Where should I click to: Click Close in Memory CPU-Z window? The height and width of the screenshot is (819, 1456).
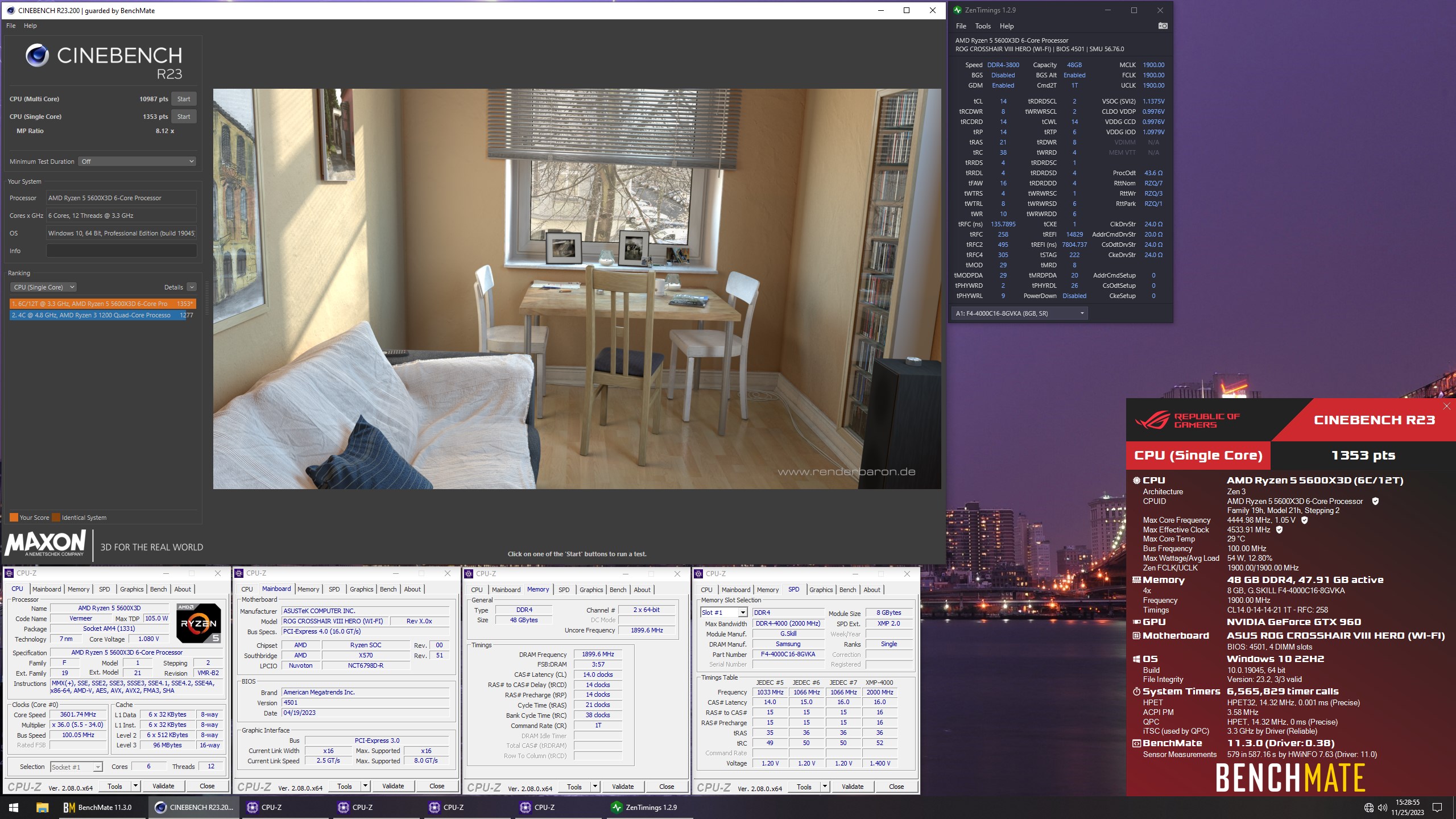pos(667,787)
